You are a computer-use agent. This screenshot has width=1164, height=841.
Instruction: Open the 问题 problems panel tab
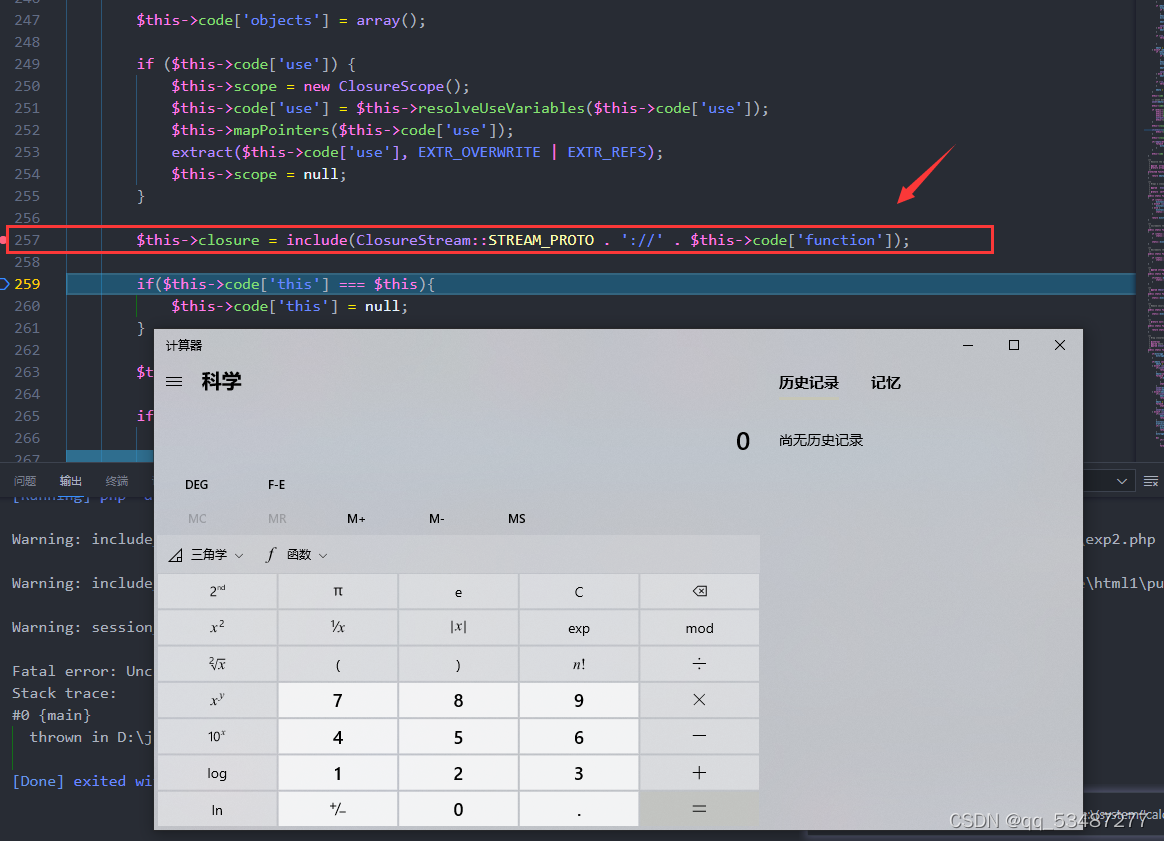click(x=25, y=481)
